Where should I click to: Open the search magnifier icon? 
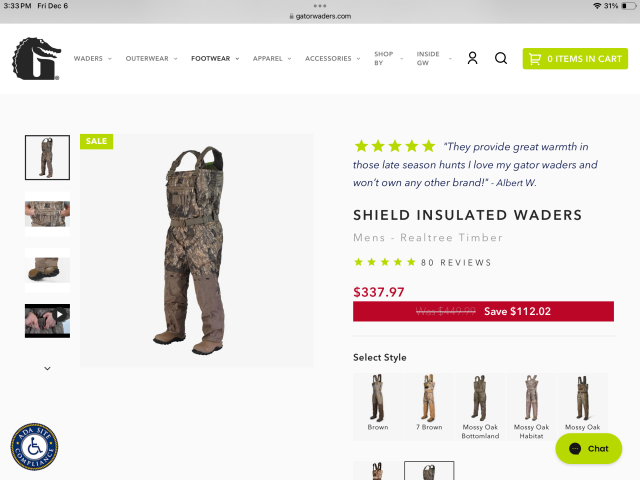click(501, 58)
